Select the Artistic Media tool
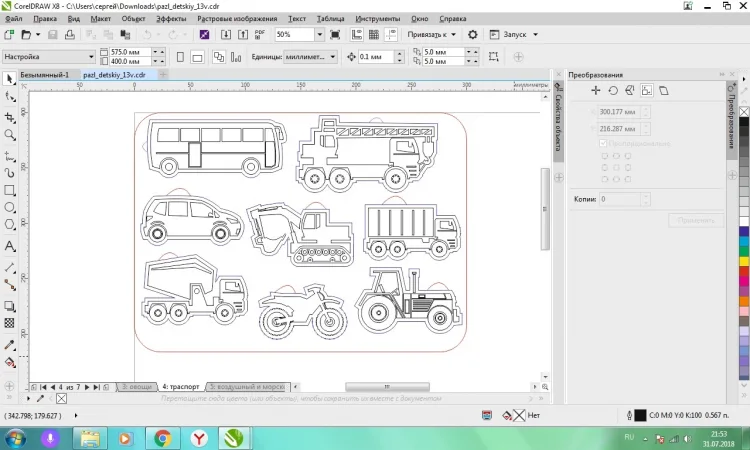 coord(10,173)
